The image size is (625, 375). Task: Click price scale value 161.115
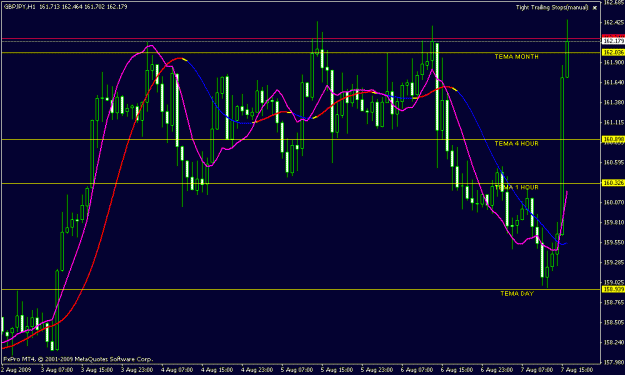coord(614,122)
